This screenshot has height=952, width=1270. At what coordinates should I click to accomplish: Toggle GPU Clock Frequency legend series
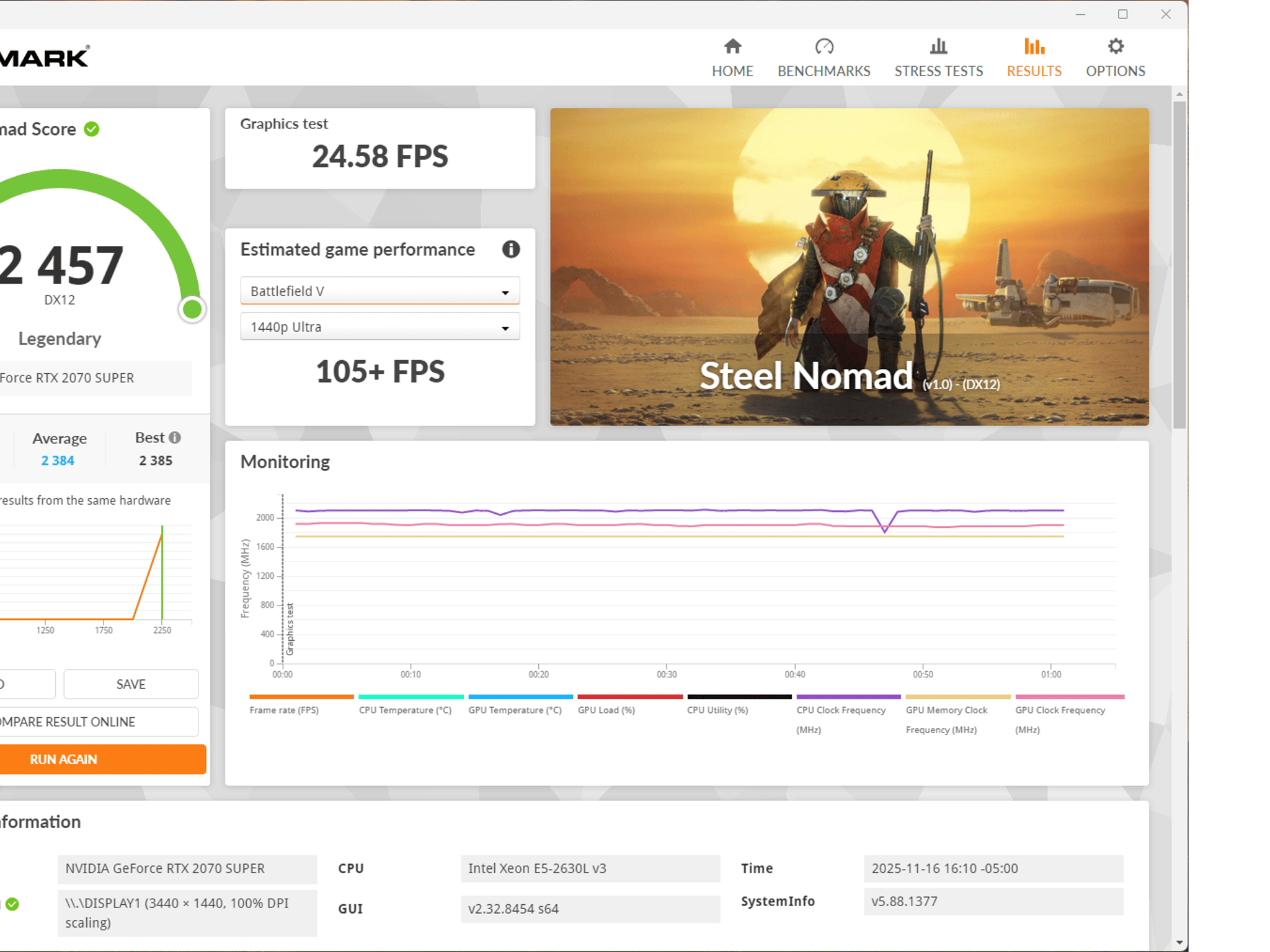coord(1070,715)
